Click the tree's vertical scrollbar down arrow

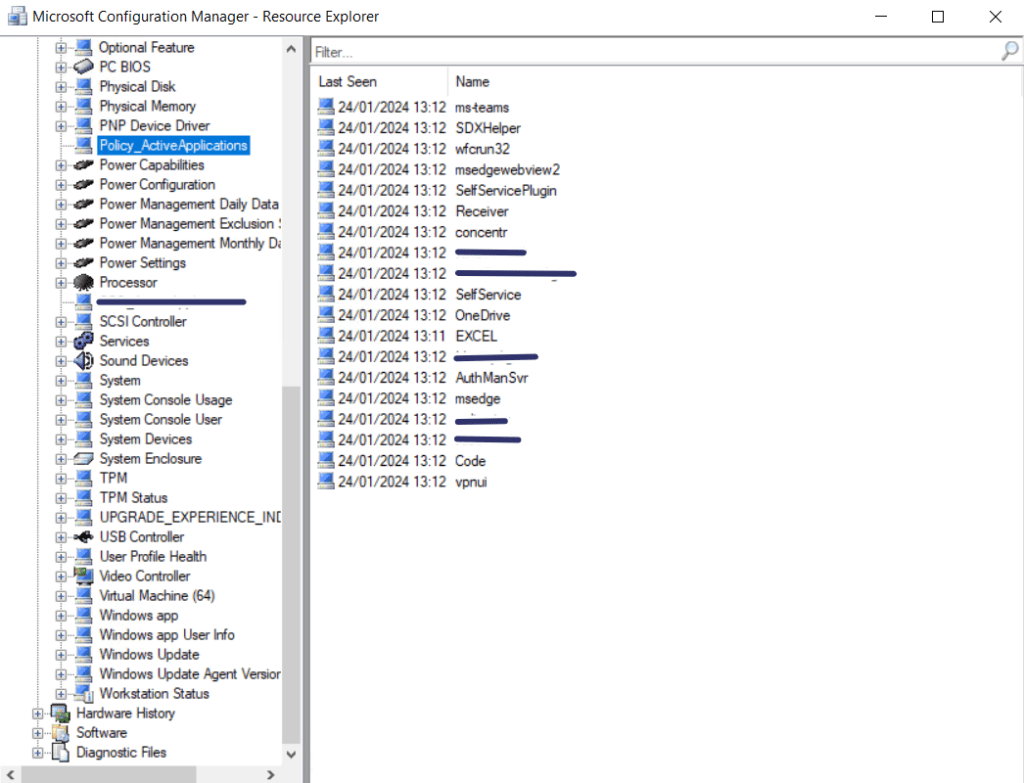point(291,754)
